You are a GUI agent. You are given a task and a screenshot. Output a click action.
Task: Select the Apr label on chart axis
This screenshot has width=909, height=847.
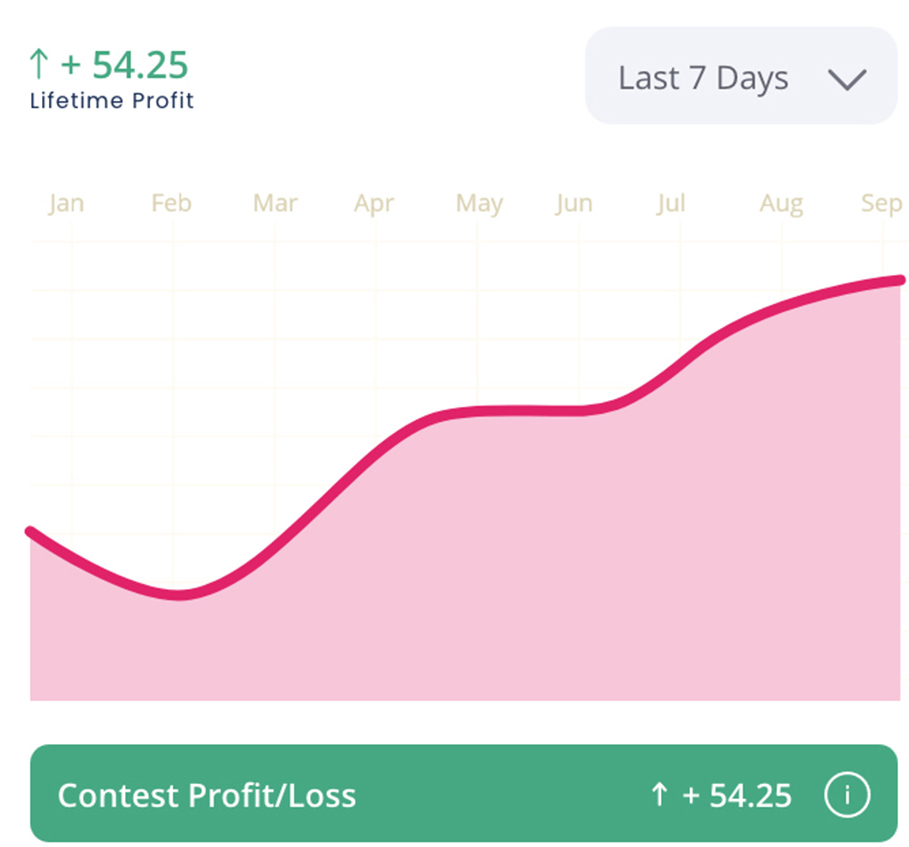(374, 204)
